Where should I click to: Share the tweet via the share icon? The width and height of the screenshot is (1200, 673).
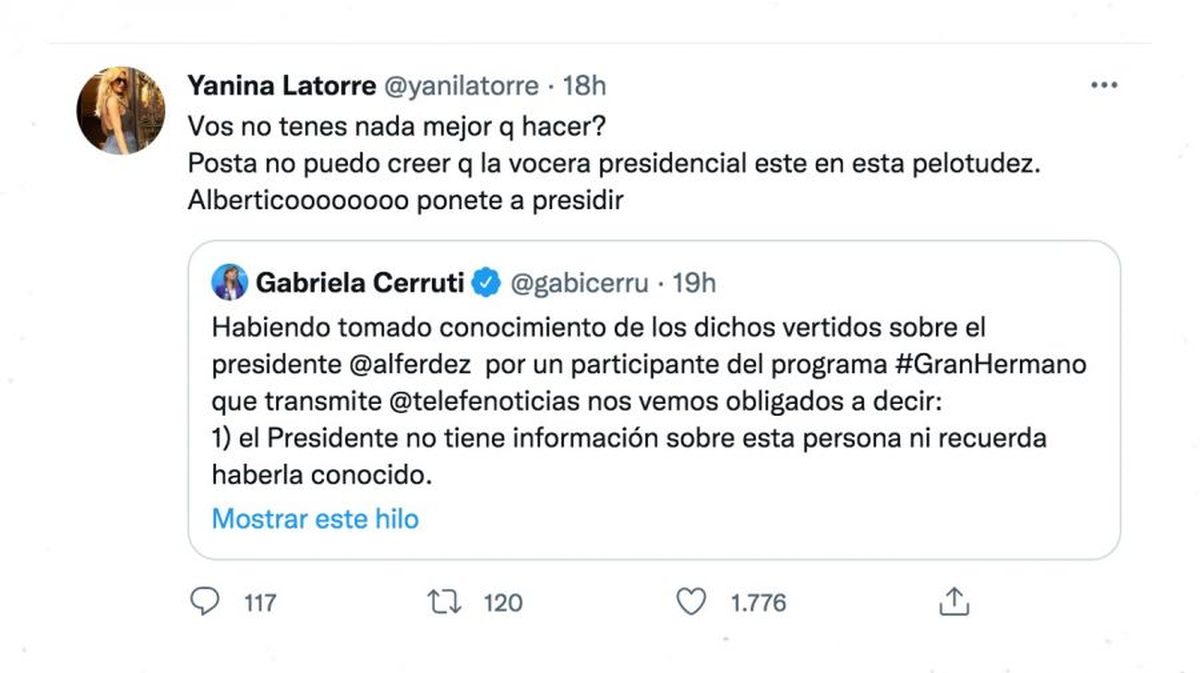click(x=954, y=602)
